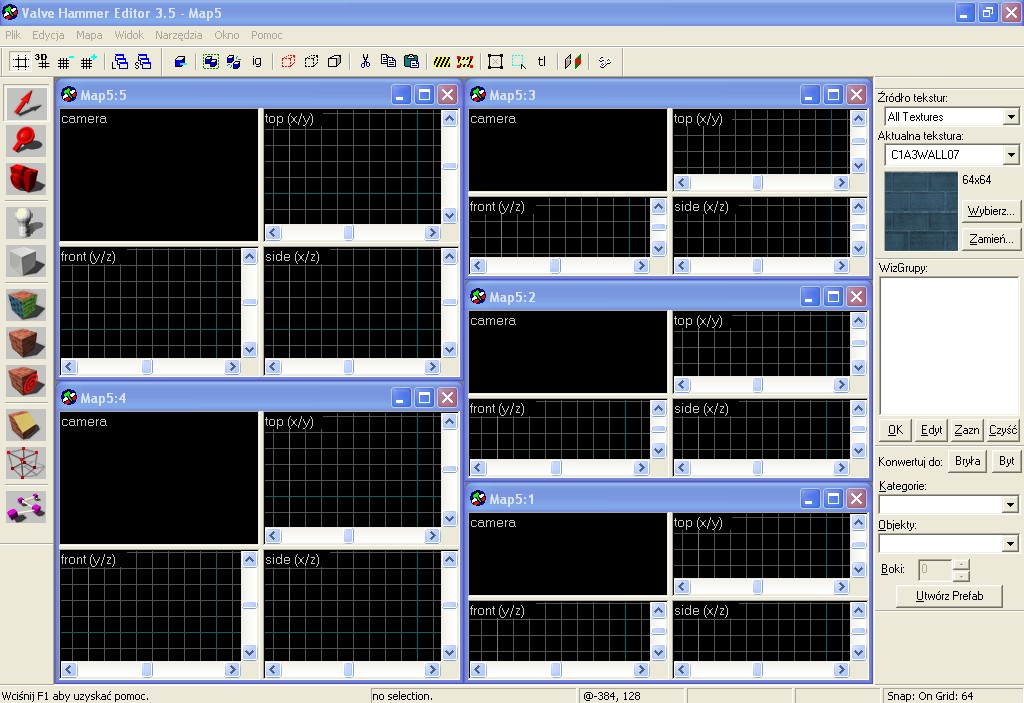
Task: Open the Pomoc menu
Action: tap(266, 35)
